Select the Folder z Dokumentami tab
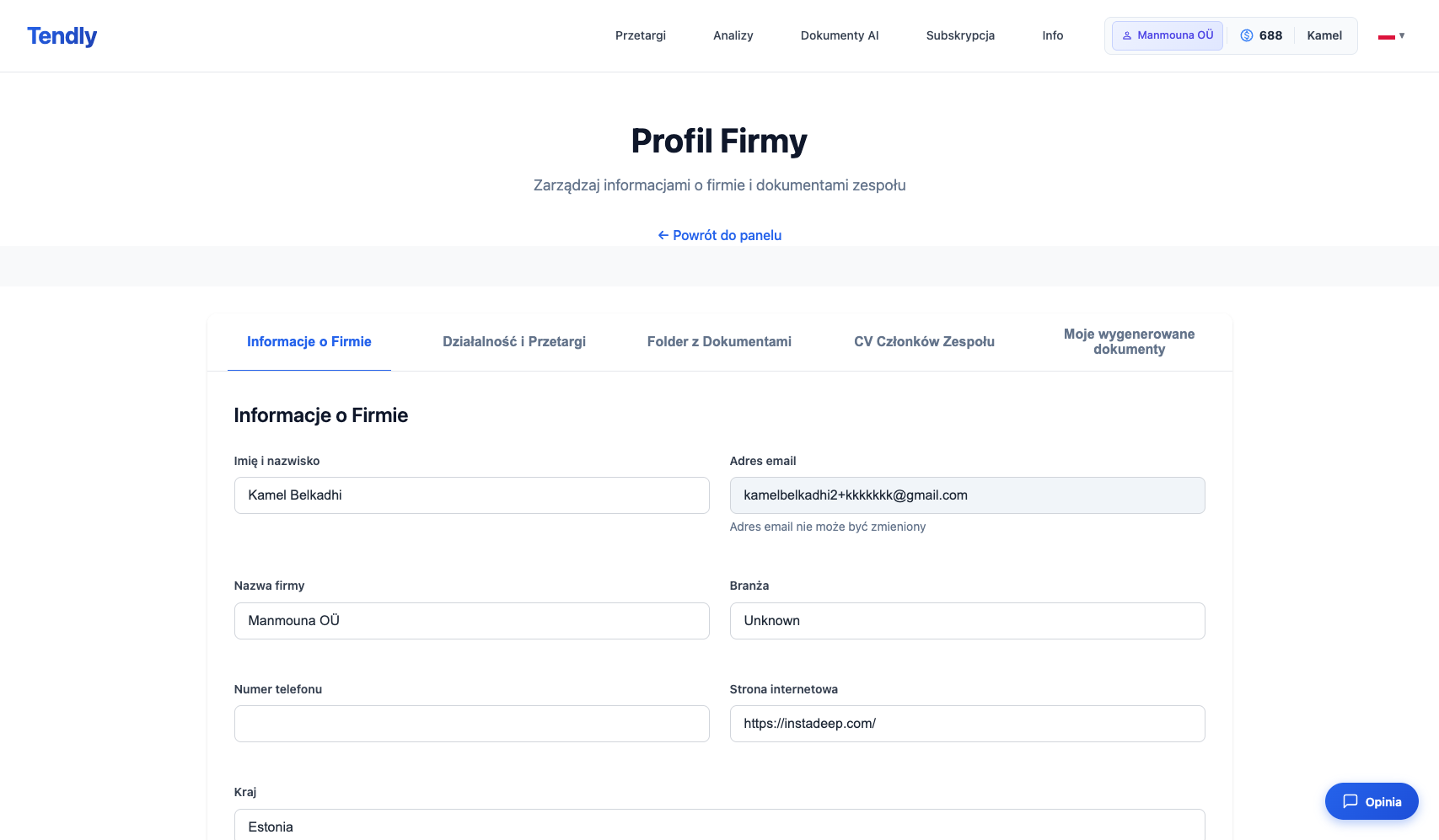Image resolution: width=1439 pixels, height=840 pixels. 719,341
